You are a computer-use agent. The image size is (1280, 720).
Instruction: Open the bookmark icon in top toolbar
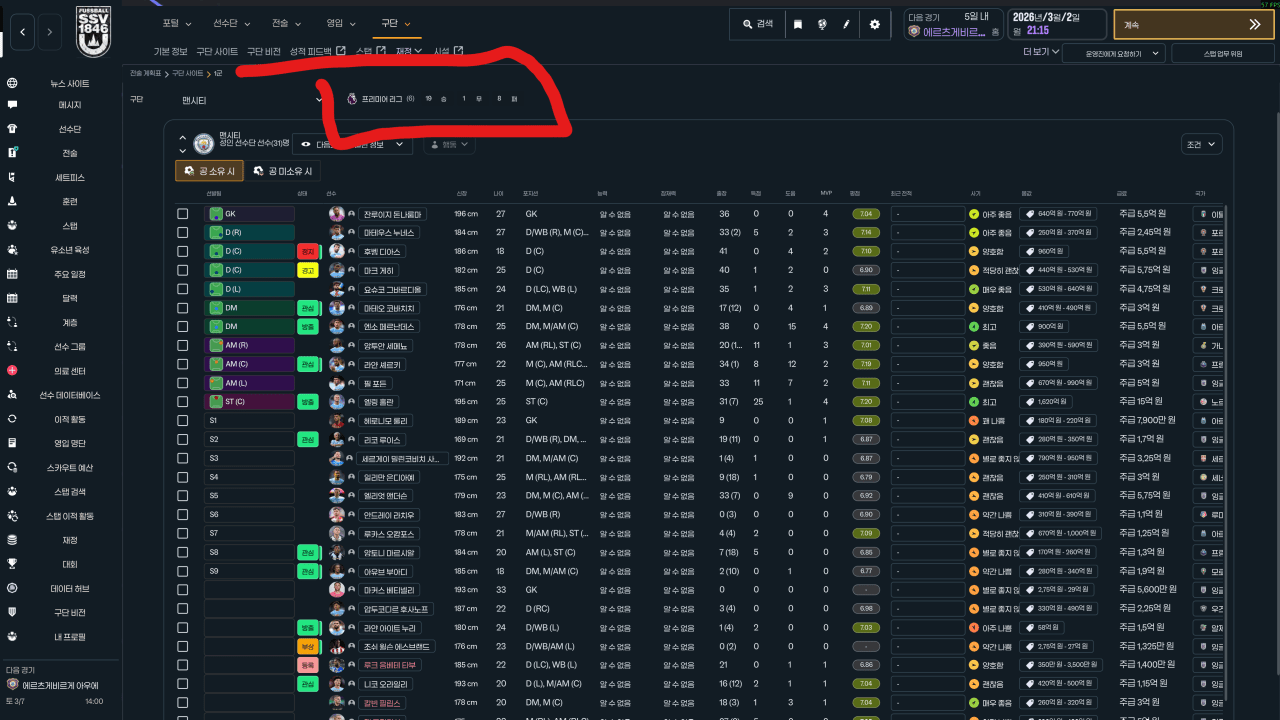[797, 24]
